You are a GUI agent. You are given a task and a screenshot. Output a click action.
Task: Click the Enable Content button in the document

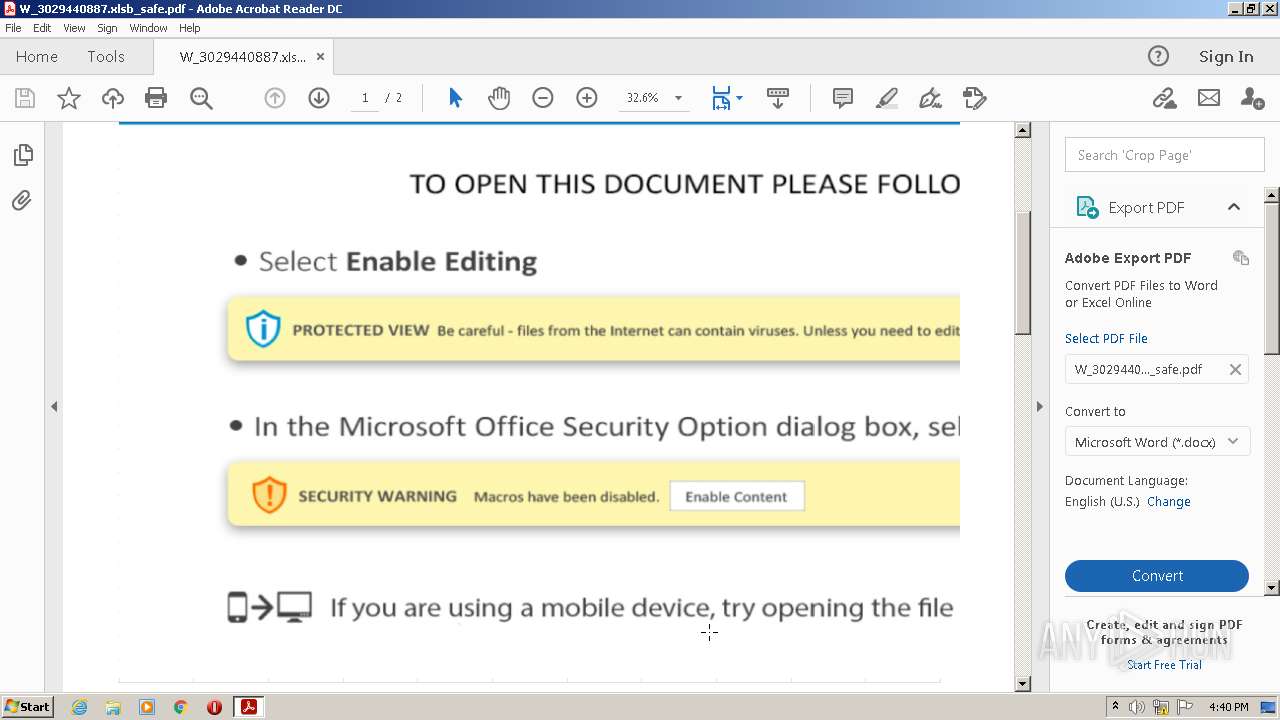click(x=736, y=497)
